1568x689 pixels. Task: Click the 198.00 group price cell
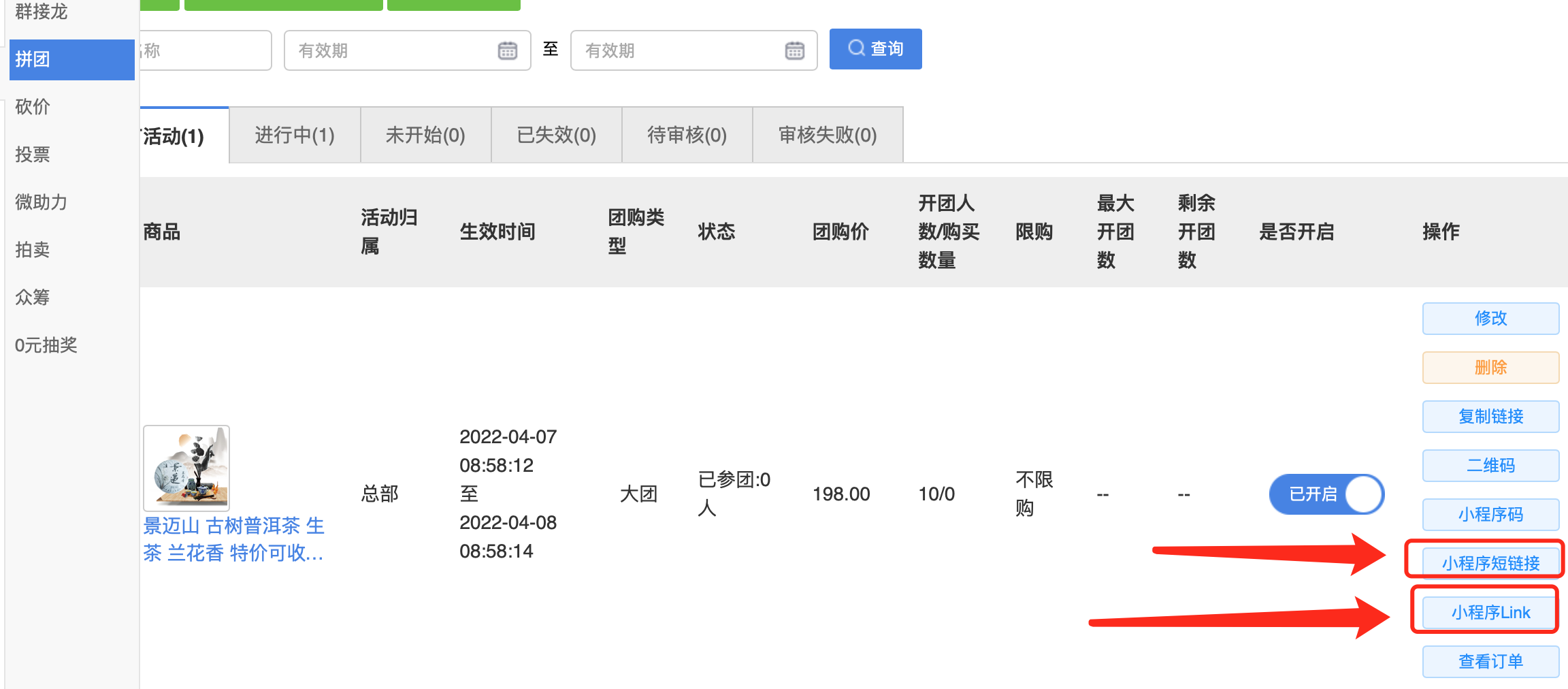pyautogui.click(x=841, y=494)
